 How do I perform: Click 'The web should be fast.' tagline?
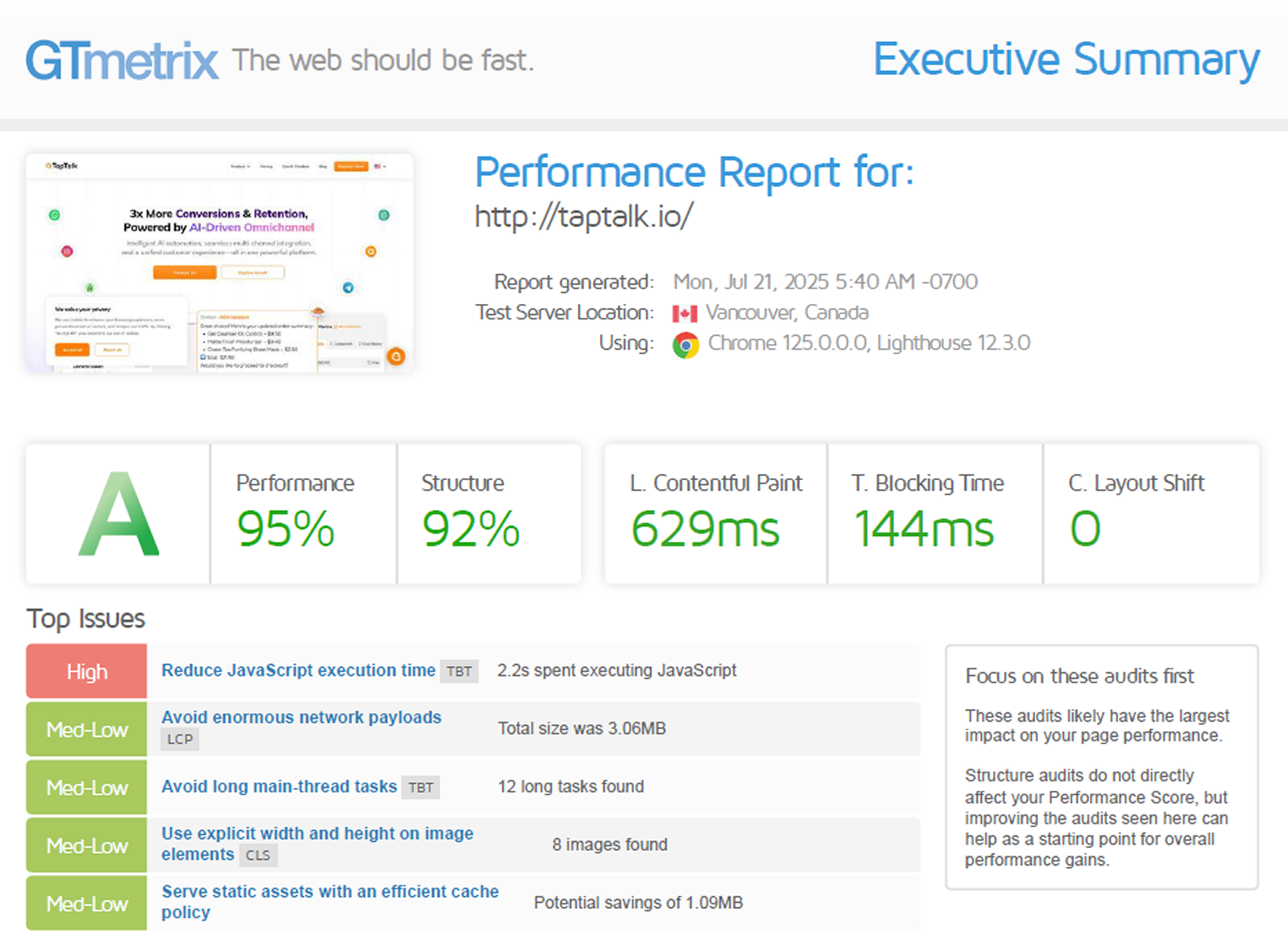pos(383,60)
